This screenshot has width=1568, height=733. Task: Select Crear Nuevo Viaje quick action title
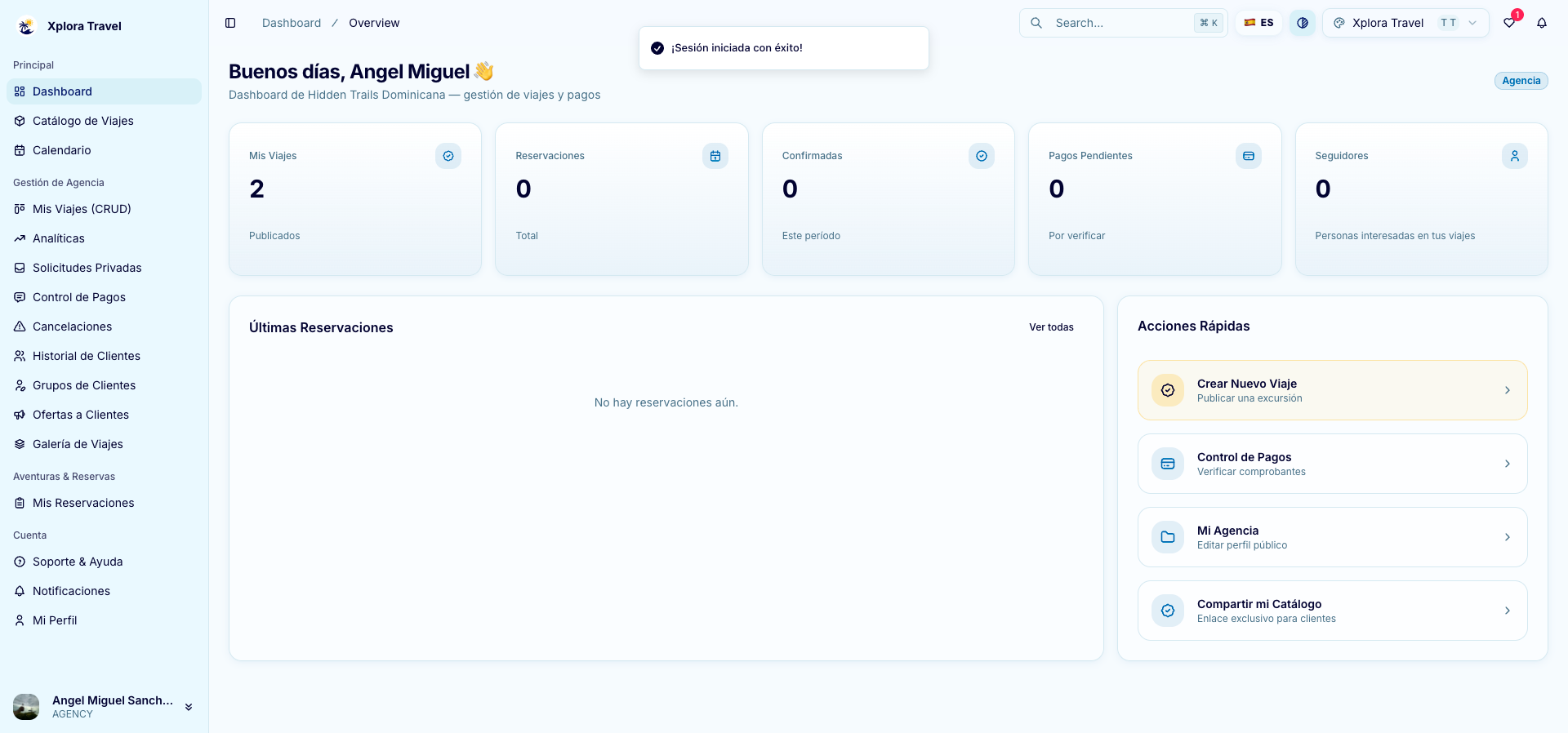[x=1247, y=384]
